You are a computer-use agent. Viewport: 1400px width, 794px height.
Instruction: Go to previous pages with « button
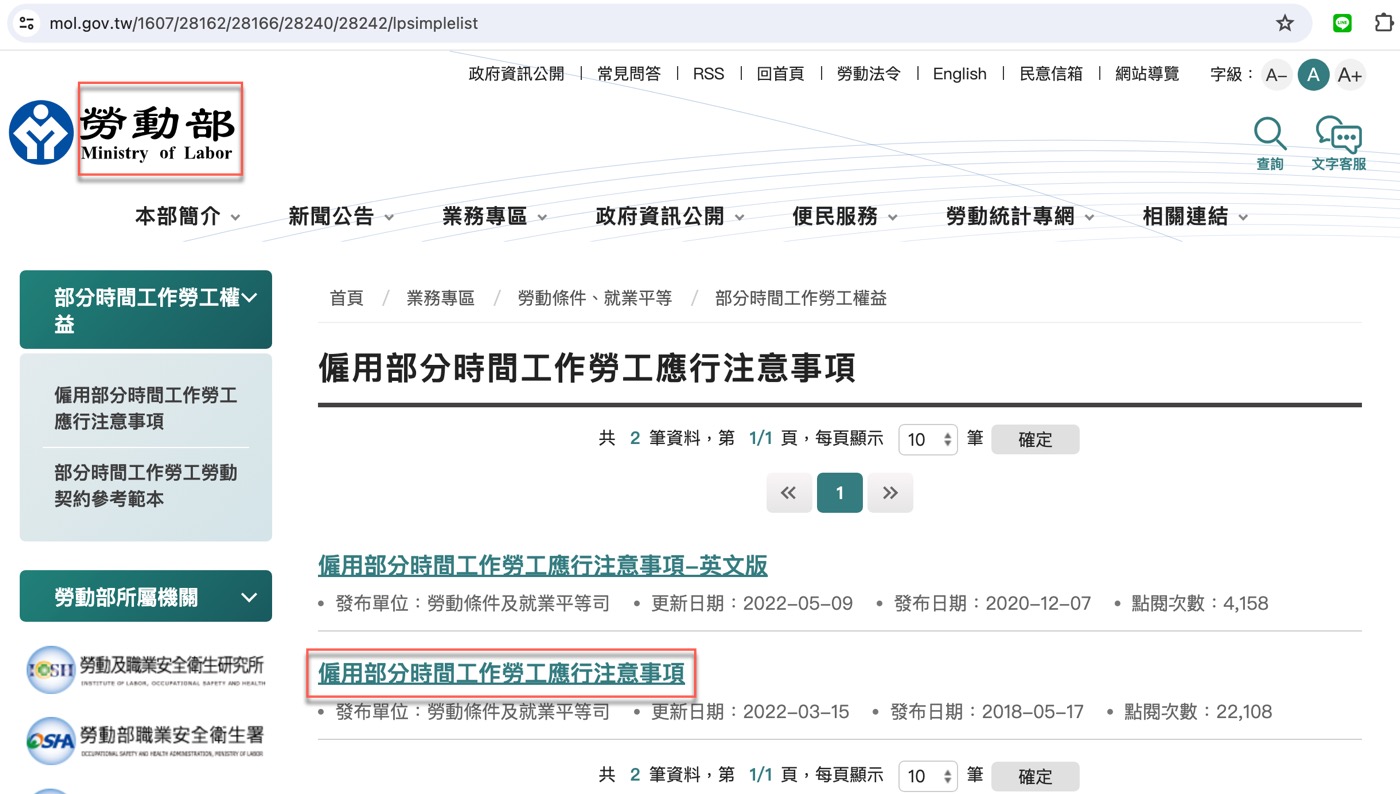(789, 493)
